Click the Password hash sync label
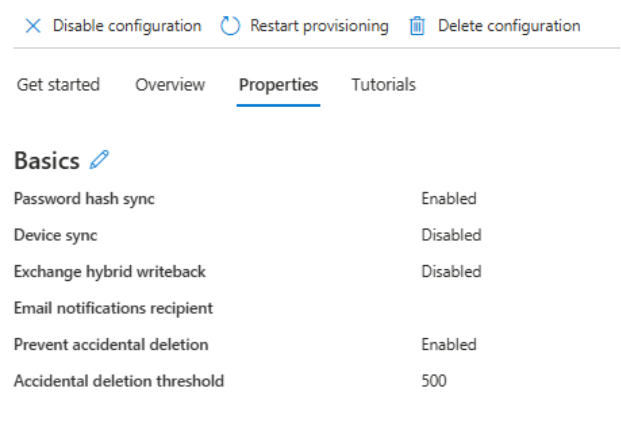Viewport: 621px width, 424px height. click(x=84, y=199)
